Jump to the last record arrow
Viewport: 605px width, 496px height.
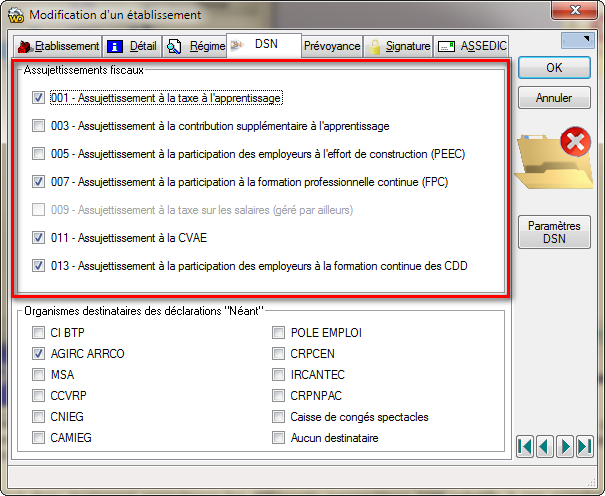(585, 446)
